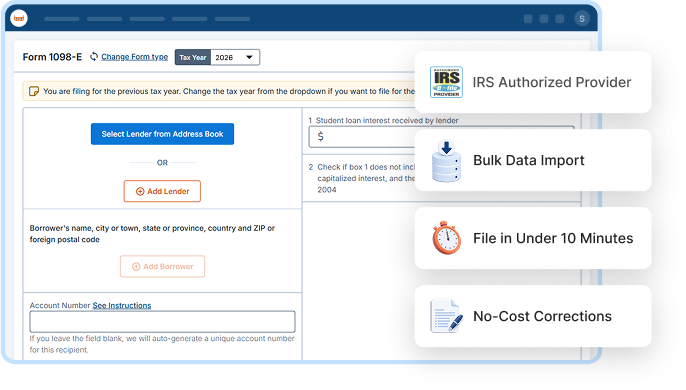
Task: Open the user avatar S menu
Action: point(582,18)
